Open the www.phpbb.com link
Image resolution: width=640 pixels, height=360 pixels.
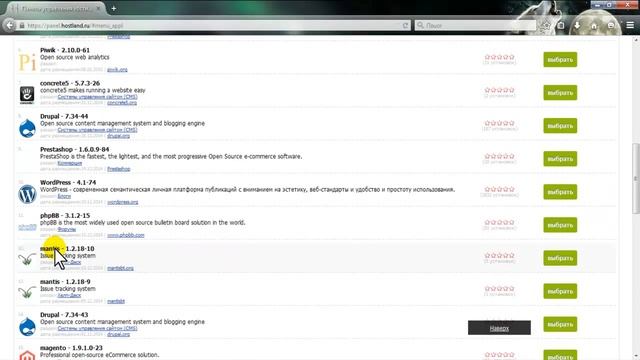[x=125, y=235]
